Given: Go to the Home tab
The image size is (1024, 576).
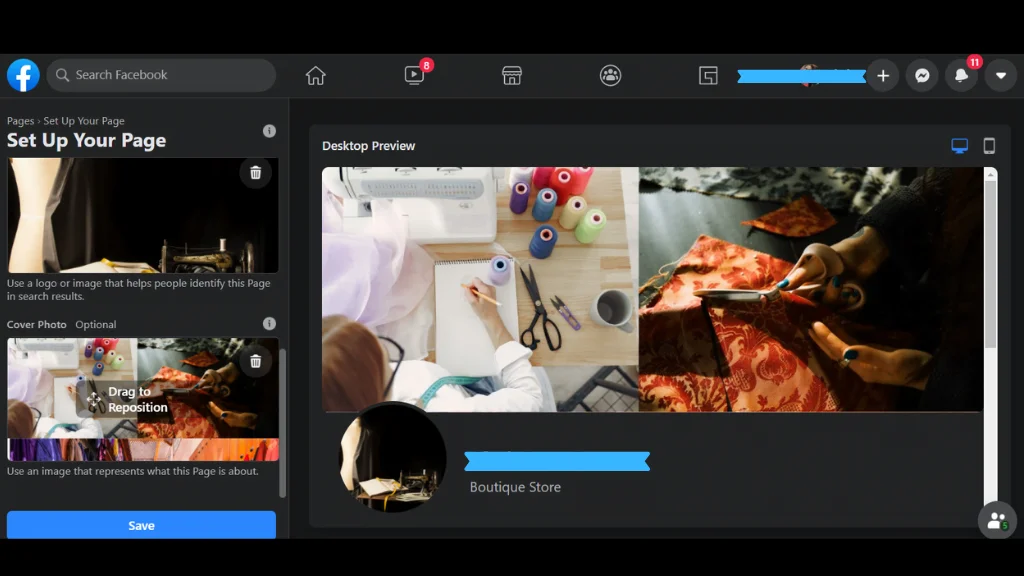Looking at the screenshot, I should pos(315,76).
